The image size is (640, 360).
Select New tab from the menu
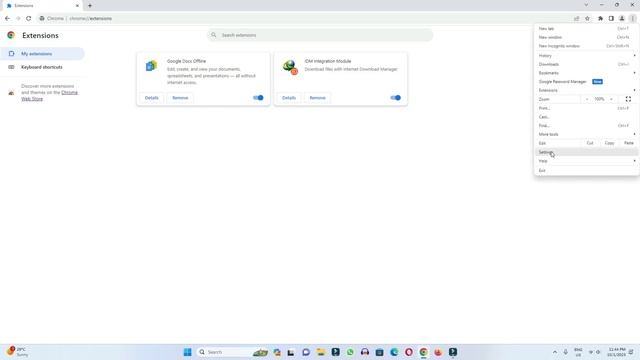tap(587, 29)
